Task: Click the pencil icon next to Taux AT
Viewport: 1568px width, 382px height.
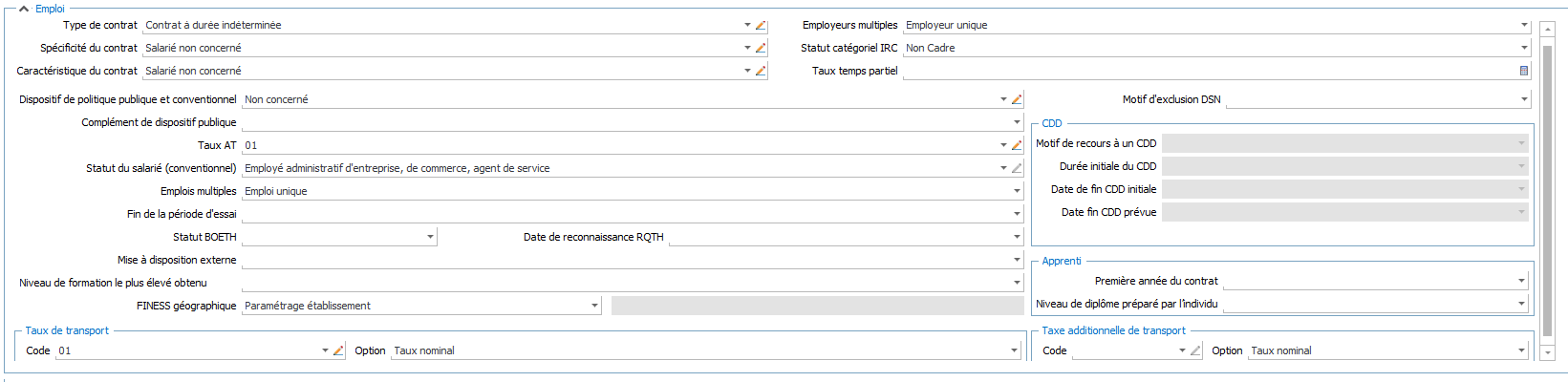Action: 1017,145
